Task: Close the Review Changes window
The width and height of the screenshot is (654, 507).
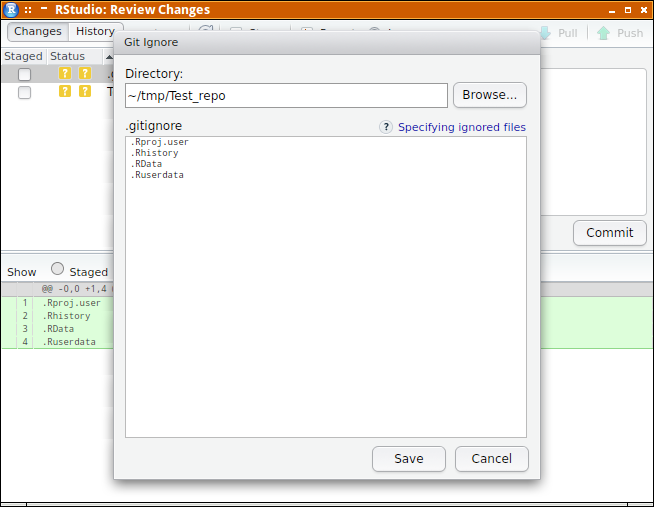Action: tap(644, 10)
